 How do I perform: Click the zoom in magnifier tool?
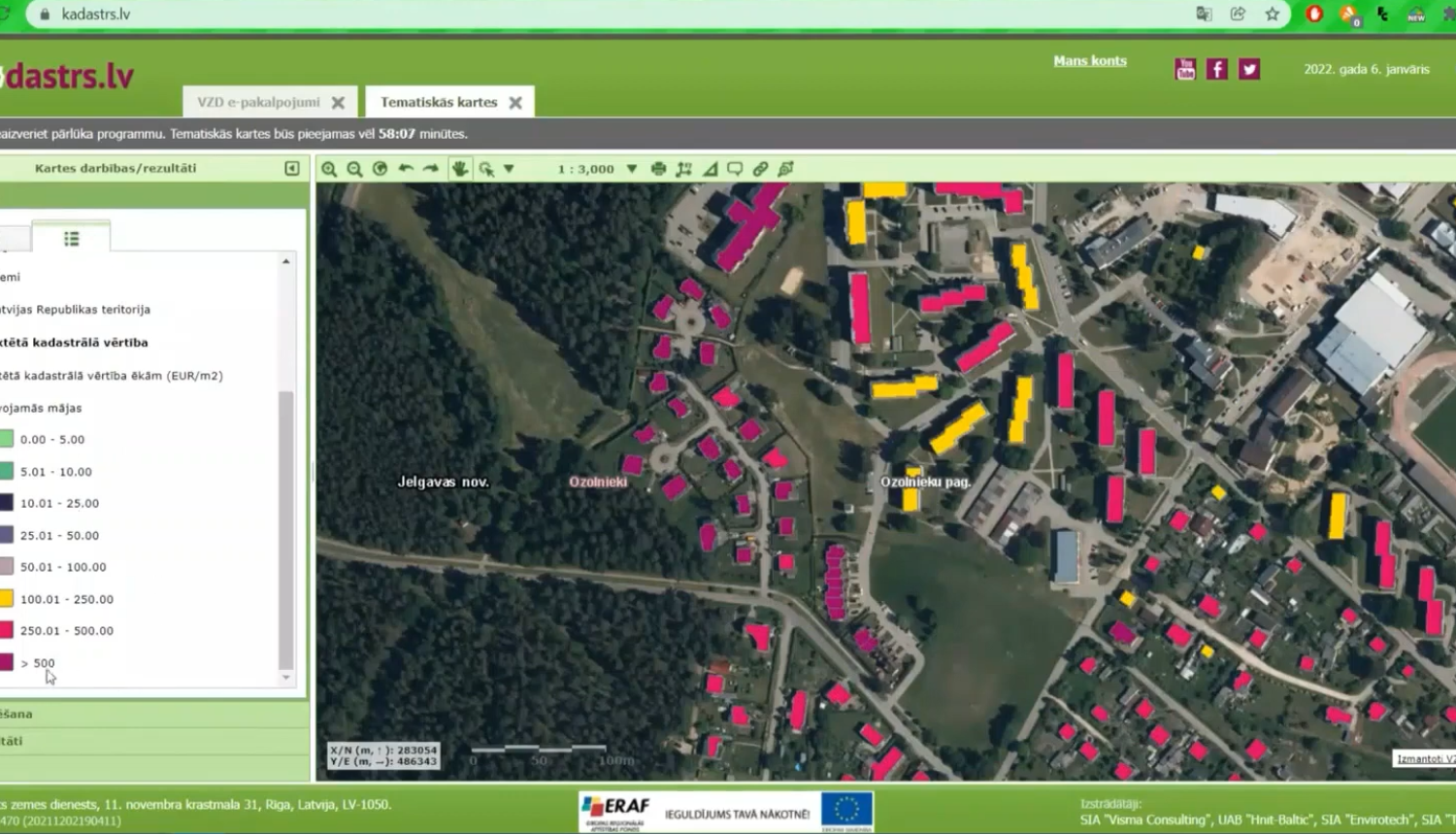(329, 169)
